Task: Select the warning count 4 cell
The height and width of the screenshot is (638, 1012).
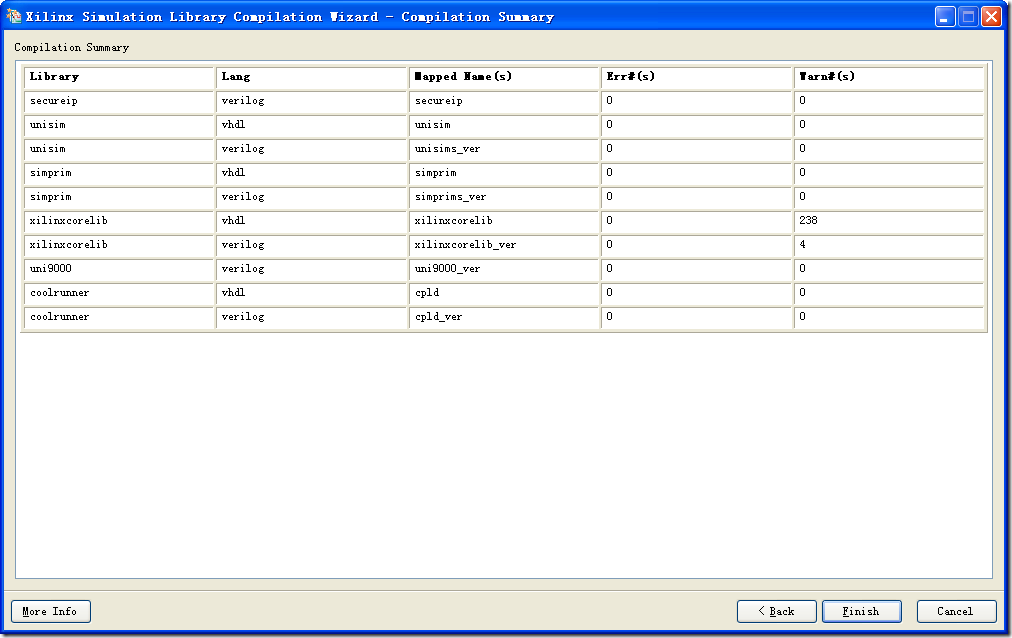Action: coord(889,245)
